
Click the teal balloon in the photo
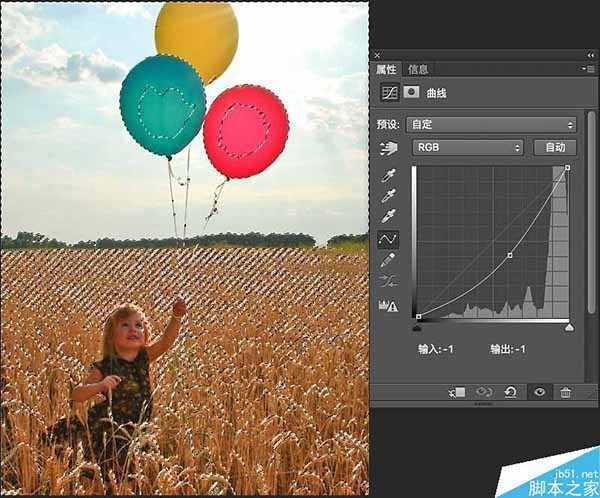(x=163, y=105)
